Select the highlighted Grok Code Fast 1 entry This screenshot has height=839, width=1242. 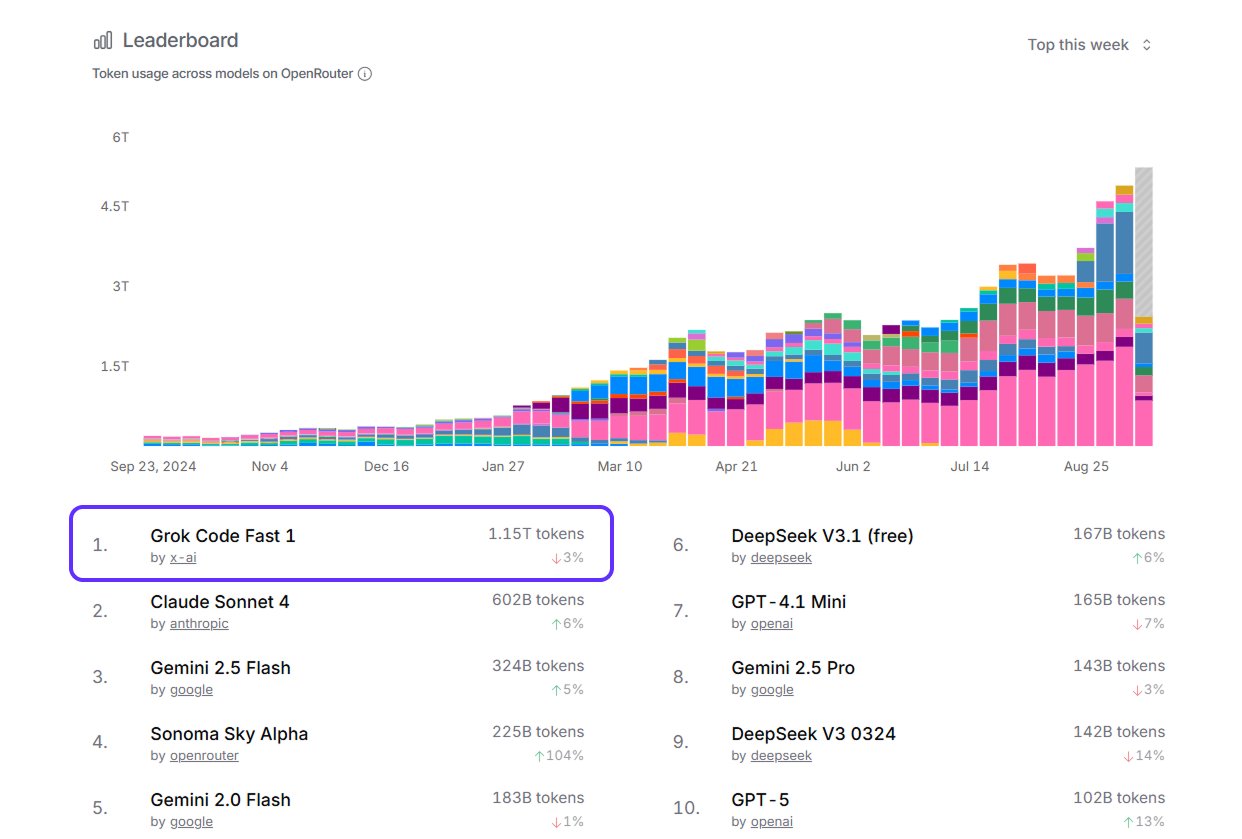pyautogui.click(x=340, y=542)
